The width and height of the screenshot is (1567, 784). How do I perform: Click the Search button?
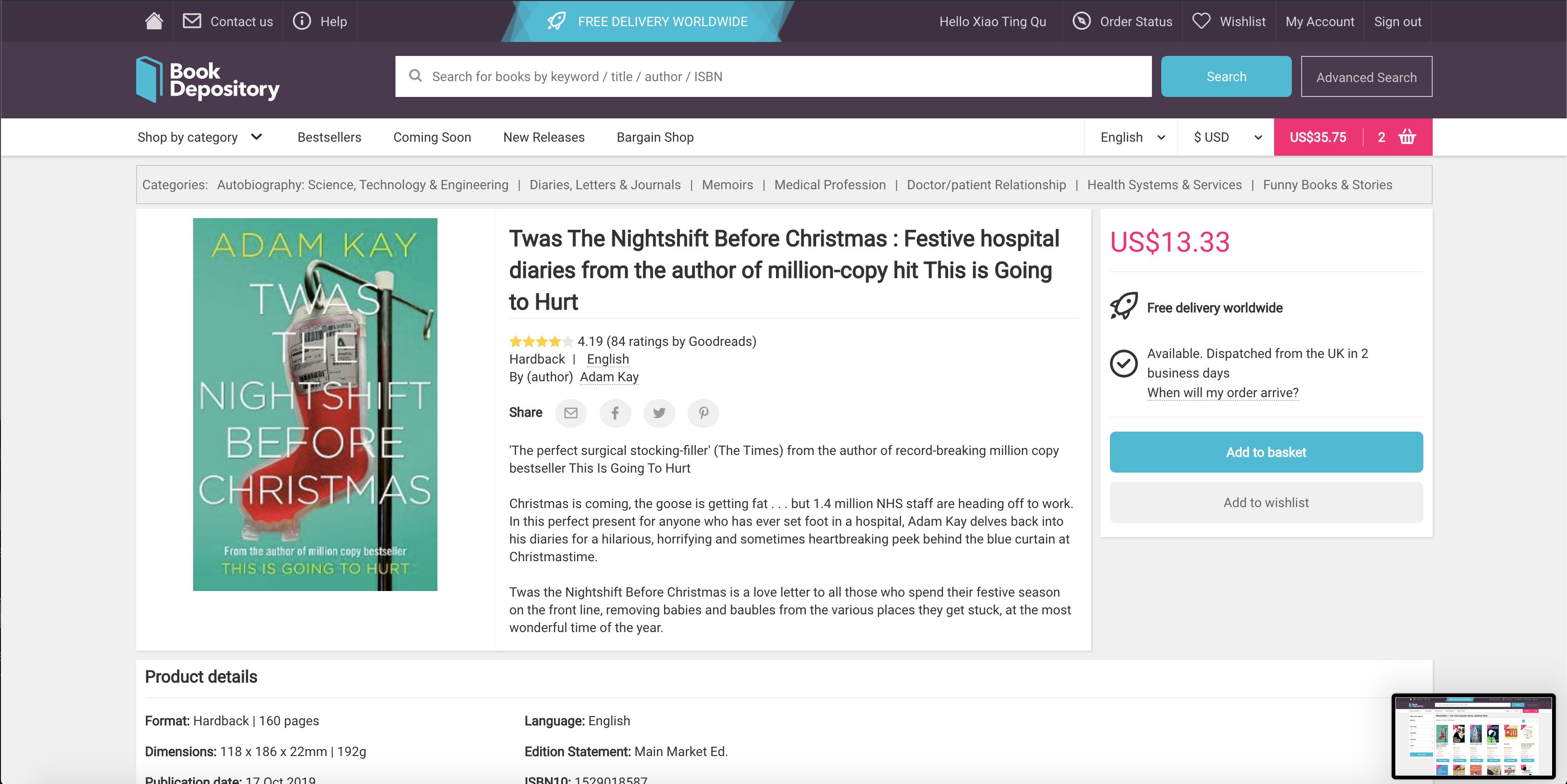[1226, 76]
